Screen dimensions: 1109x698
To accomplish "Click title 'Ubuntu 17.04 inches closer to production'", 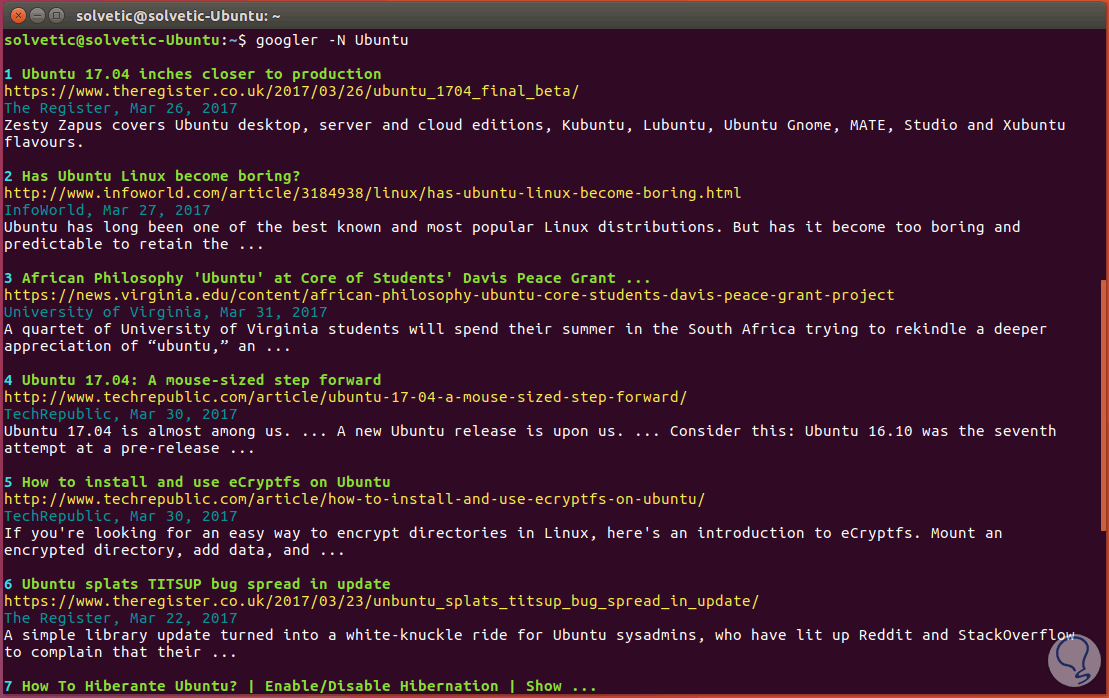I will (x=201, y=74).
